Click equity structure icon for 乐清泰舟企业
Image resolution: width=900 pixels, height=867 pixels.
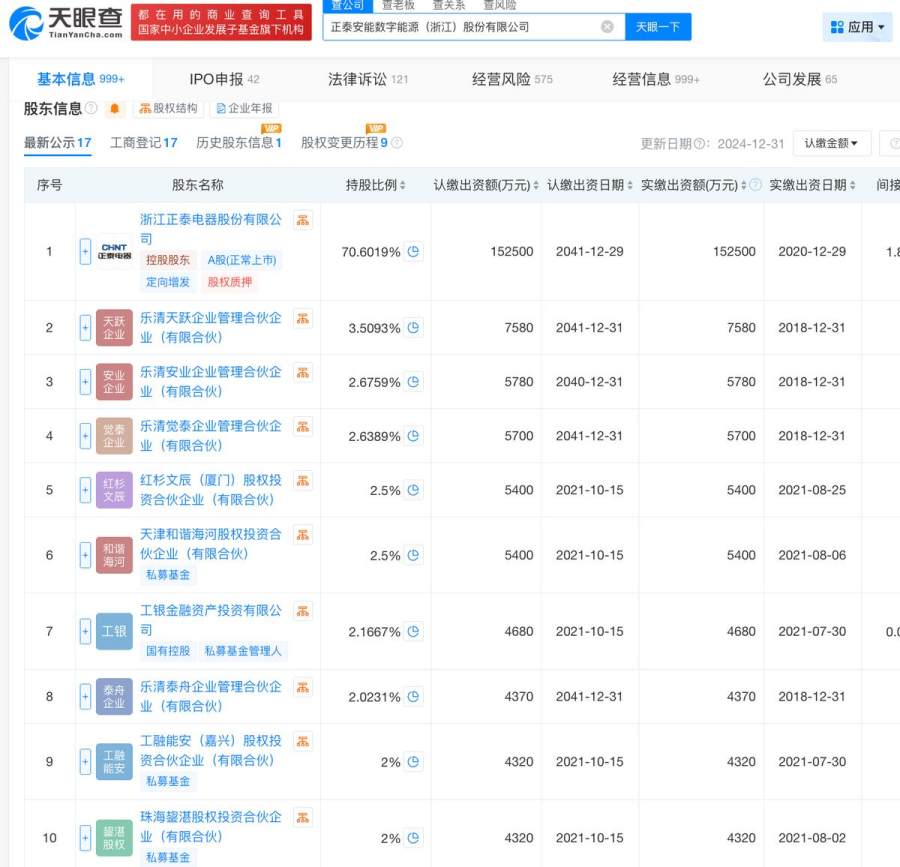click(x=302, y=687)
